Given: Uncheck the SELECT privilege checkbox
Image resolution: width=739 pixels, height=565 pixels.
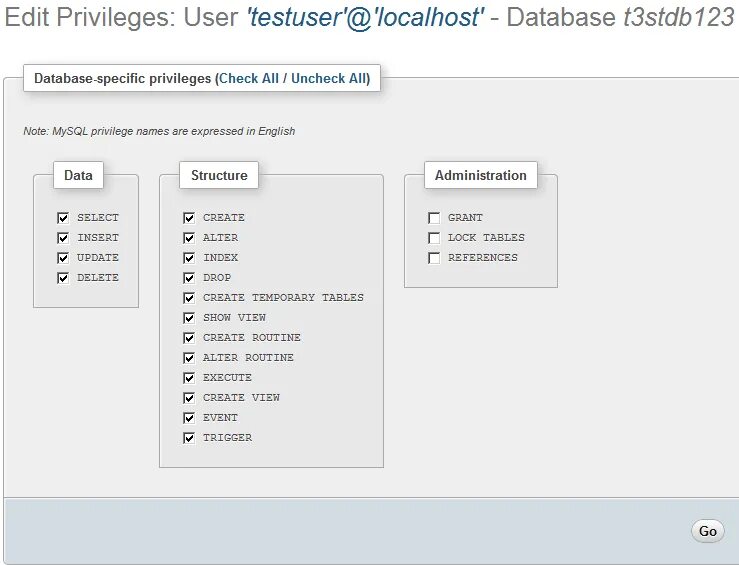Looking at the screenshot, I should pyautogui.click(x=63, y=218).
